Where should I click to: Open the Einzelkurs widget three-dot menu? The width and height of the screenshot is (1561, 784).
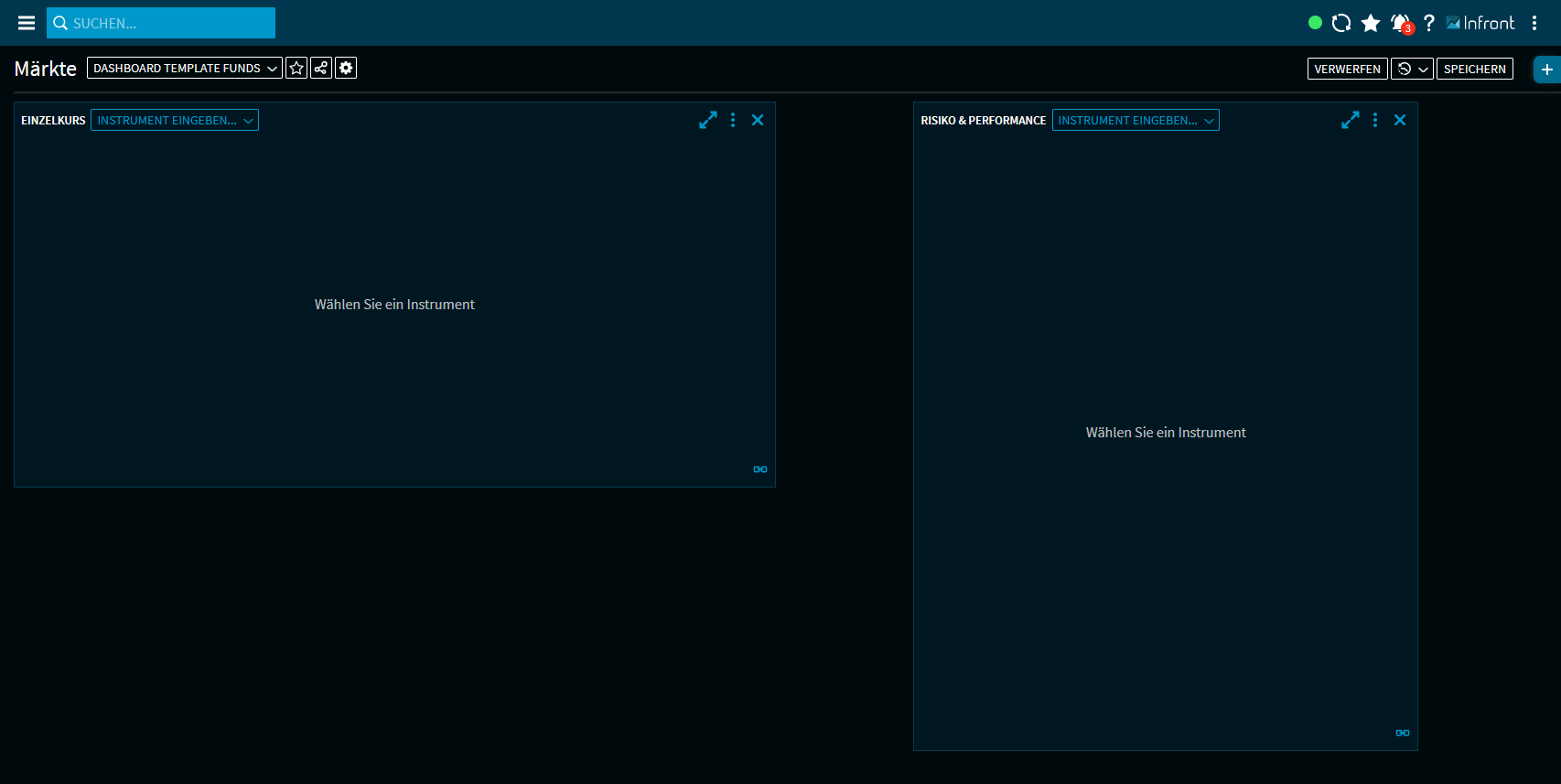(733, 120)
